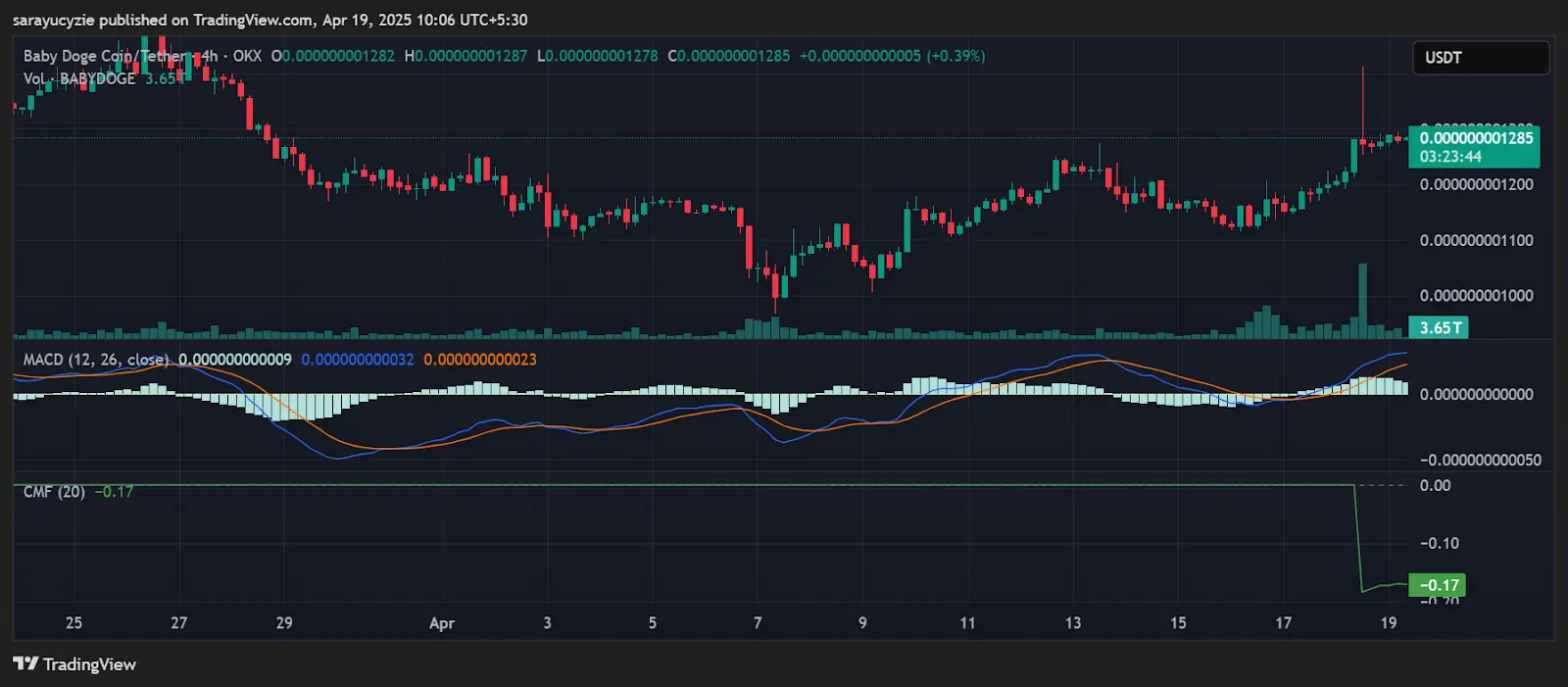Click the +0.39% change value in header
This screenshot has height=687, width=1568.
pos(955,56)
